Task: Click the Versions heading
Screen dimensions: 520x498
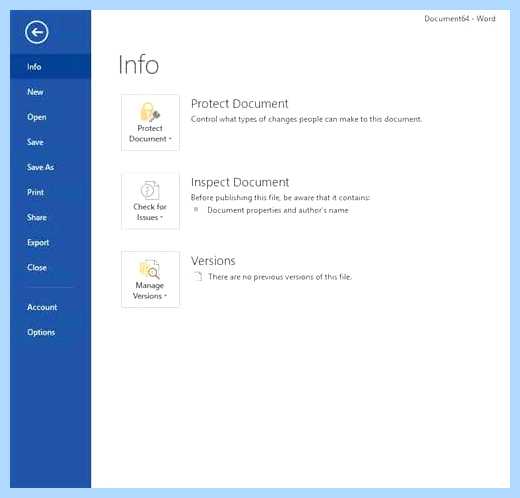Action: 213,261
